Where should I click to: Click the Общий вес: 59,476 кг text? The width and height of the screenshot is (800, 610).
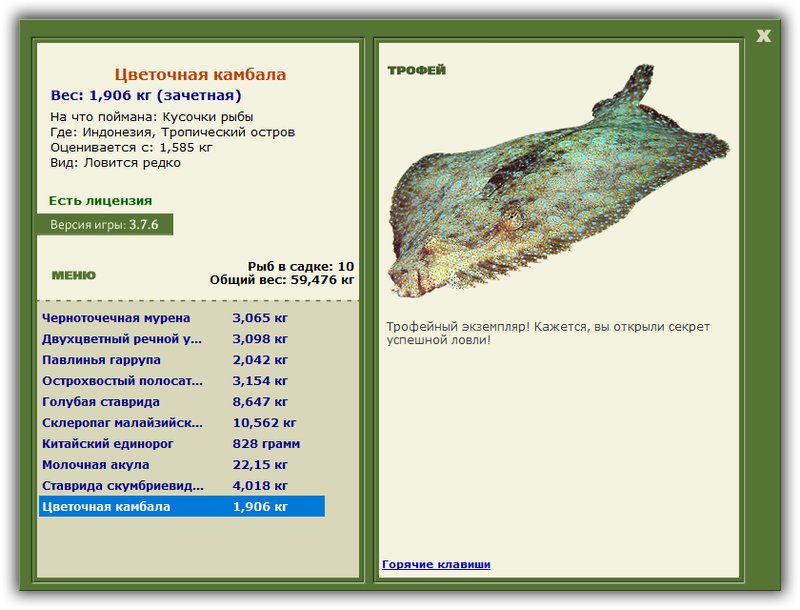[x=282, y=280]
